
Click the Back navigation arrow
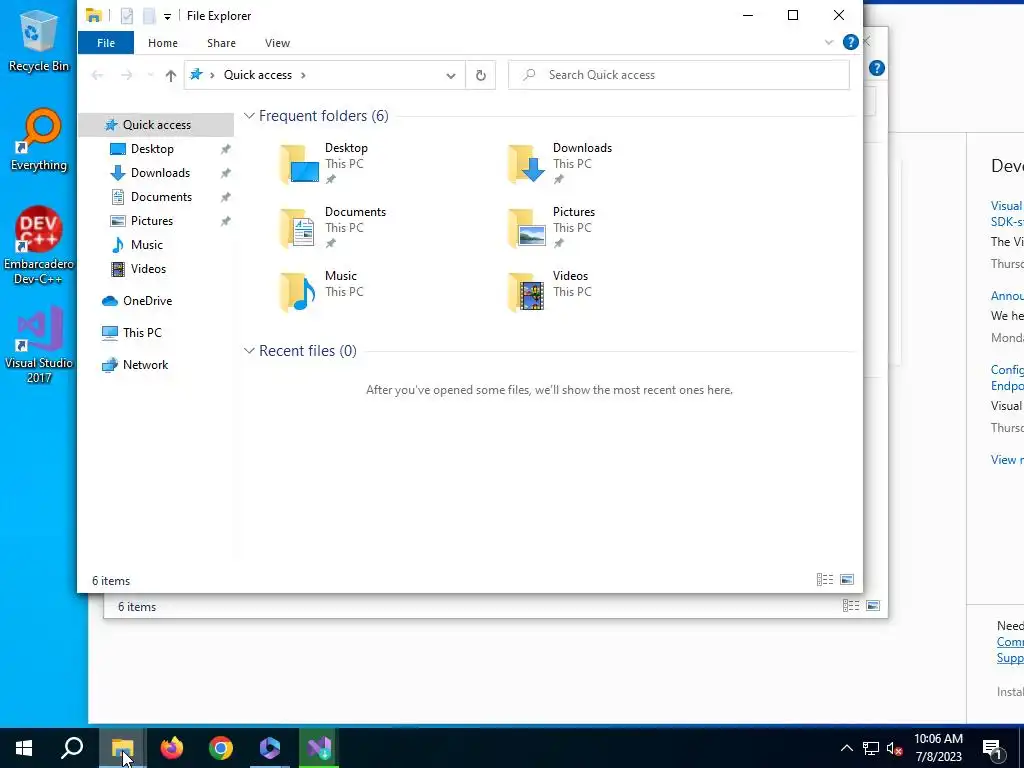97,75
